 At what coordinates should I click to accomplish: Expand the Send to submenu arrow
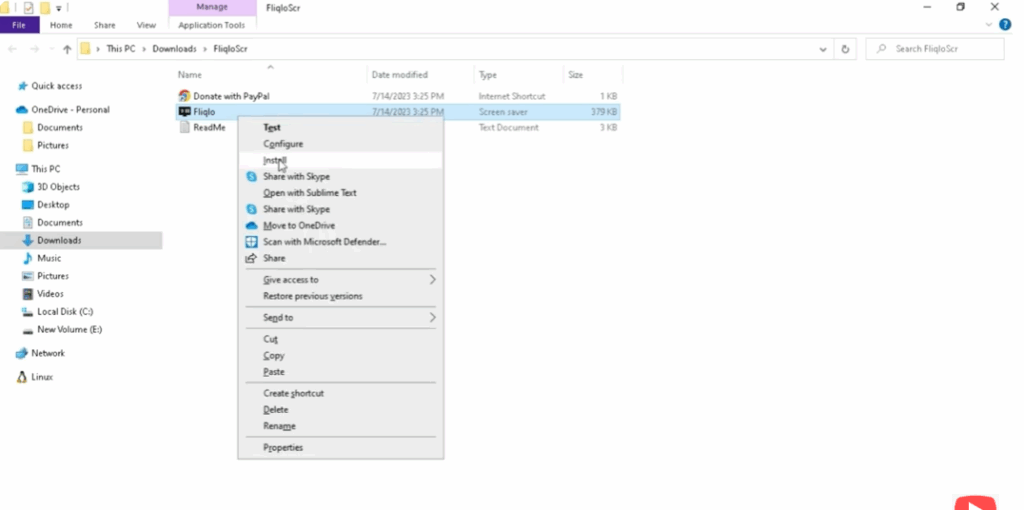tap(432, 318)
